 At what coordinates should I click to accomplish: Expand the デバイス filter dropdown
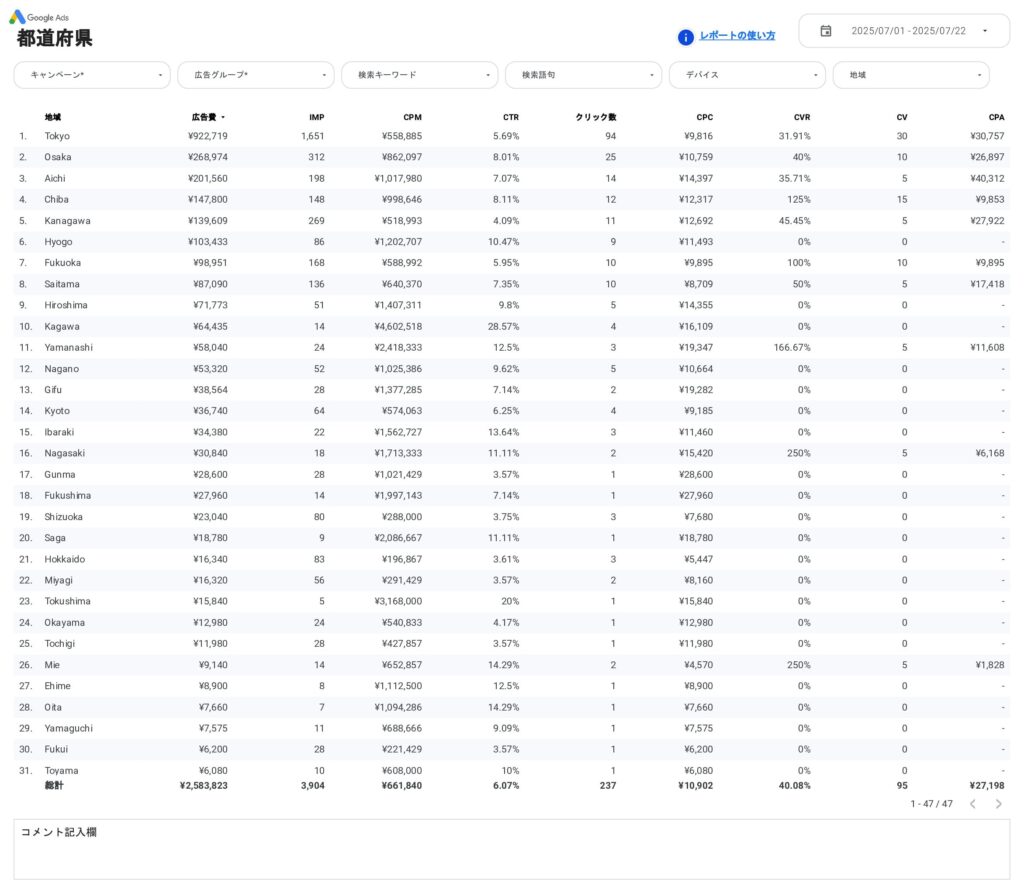point(748,75)
